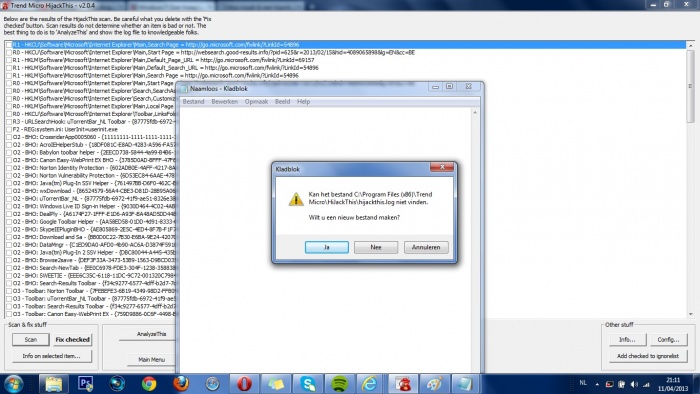The width and height of the screenshot is (700, 394).
Task: Show hidden system tray icons arrow
Action: tap(597, 384)
